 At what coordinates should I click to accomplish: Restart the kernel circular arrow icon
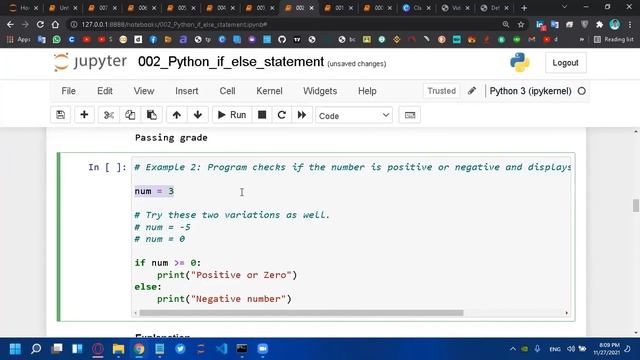point(282,115)
